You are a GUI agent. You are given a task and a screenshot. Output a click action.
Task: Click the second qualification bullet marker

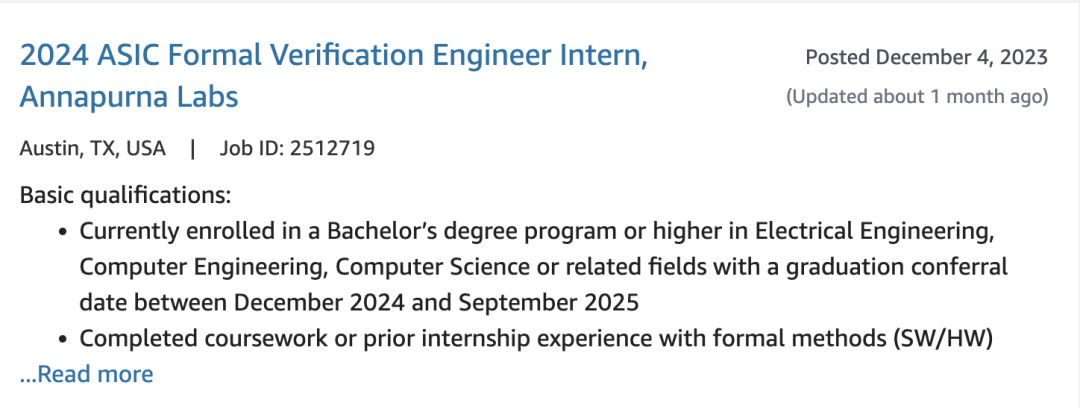(x=63, y=339)
